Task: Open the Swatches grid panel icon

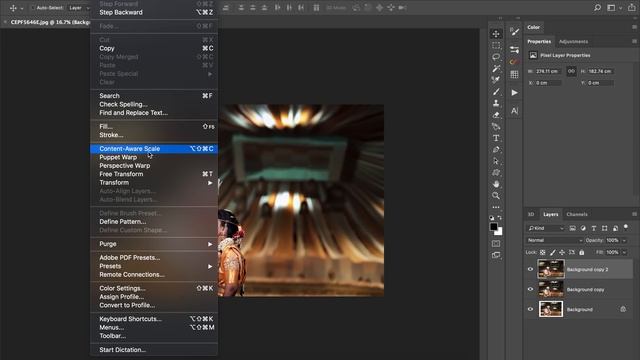Action: point(514,74)
